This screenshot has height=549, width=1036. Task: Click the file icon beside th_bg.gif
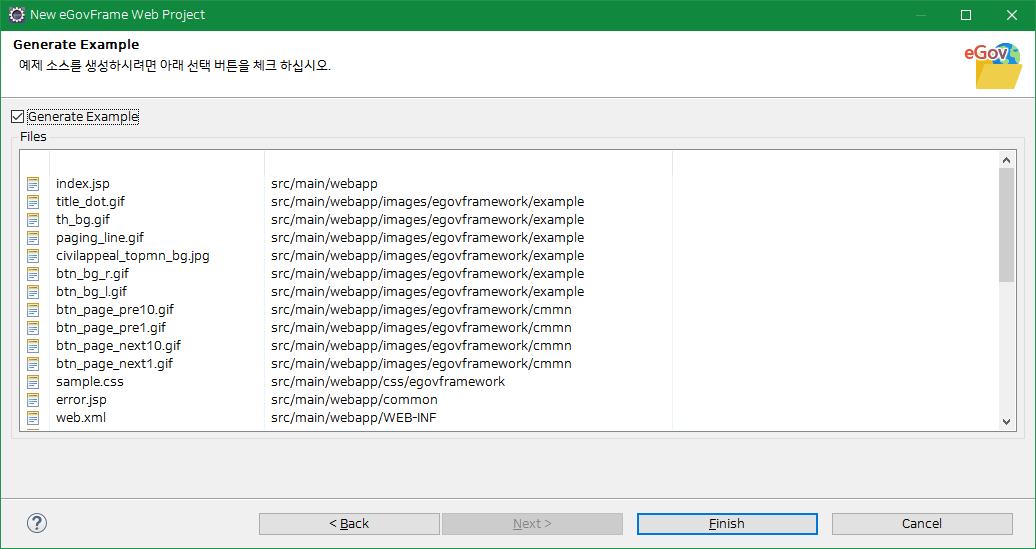click(x=33, y=219)
